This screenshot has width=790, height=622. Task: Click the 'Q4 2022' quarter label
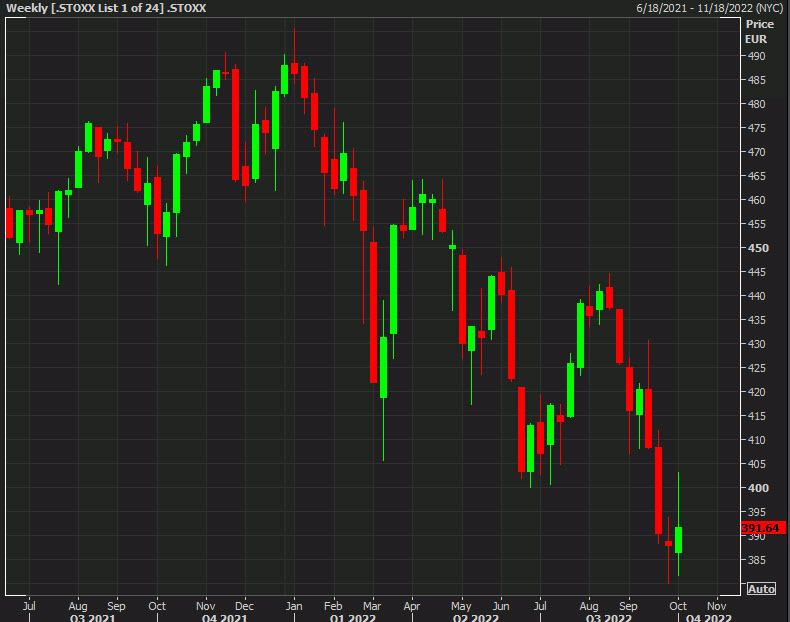click(708, 617)
